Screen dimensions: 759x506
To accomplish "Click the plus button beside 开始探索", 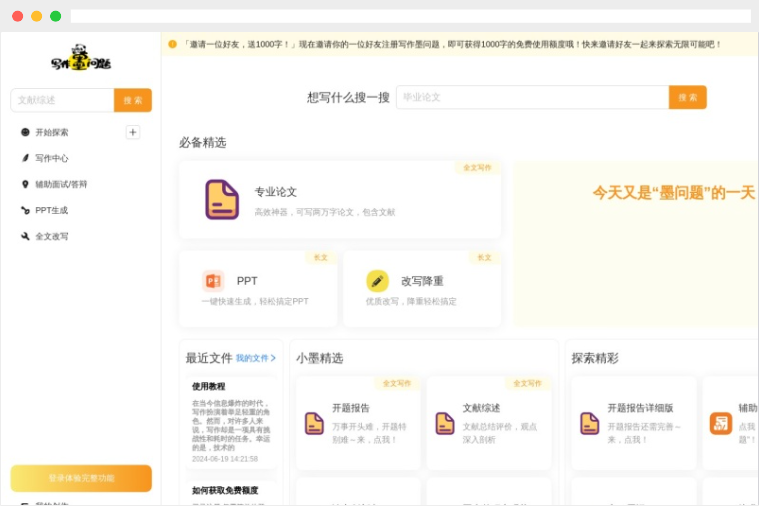I will point(133,132).
